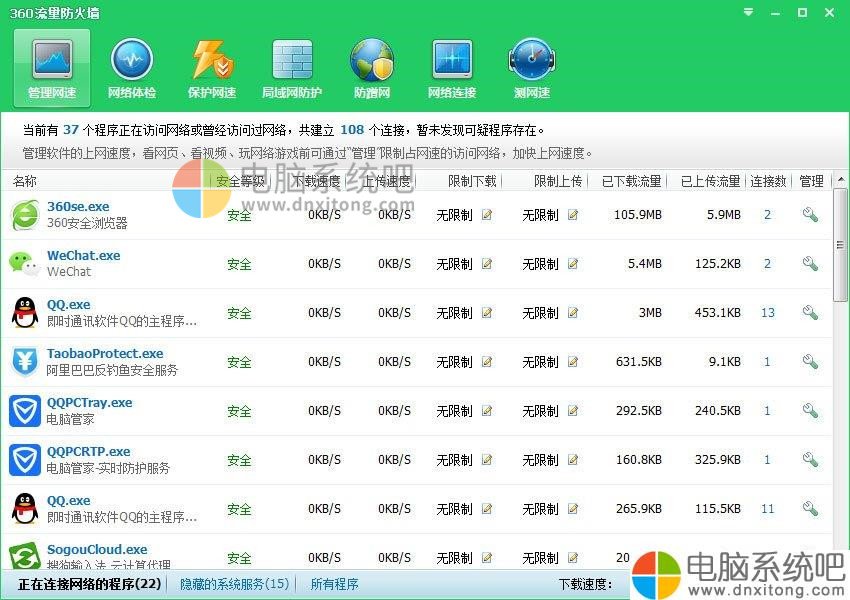This screenshot has height=600, width=850.
Task: Open QQPCTray.exe program name link
Action: [89, 403]
